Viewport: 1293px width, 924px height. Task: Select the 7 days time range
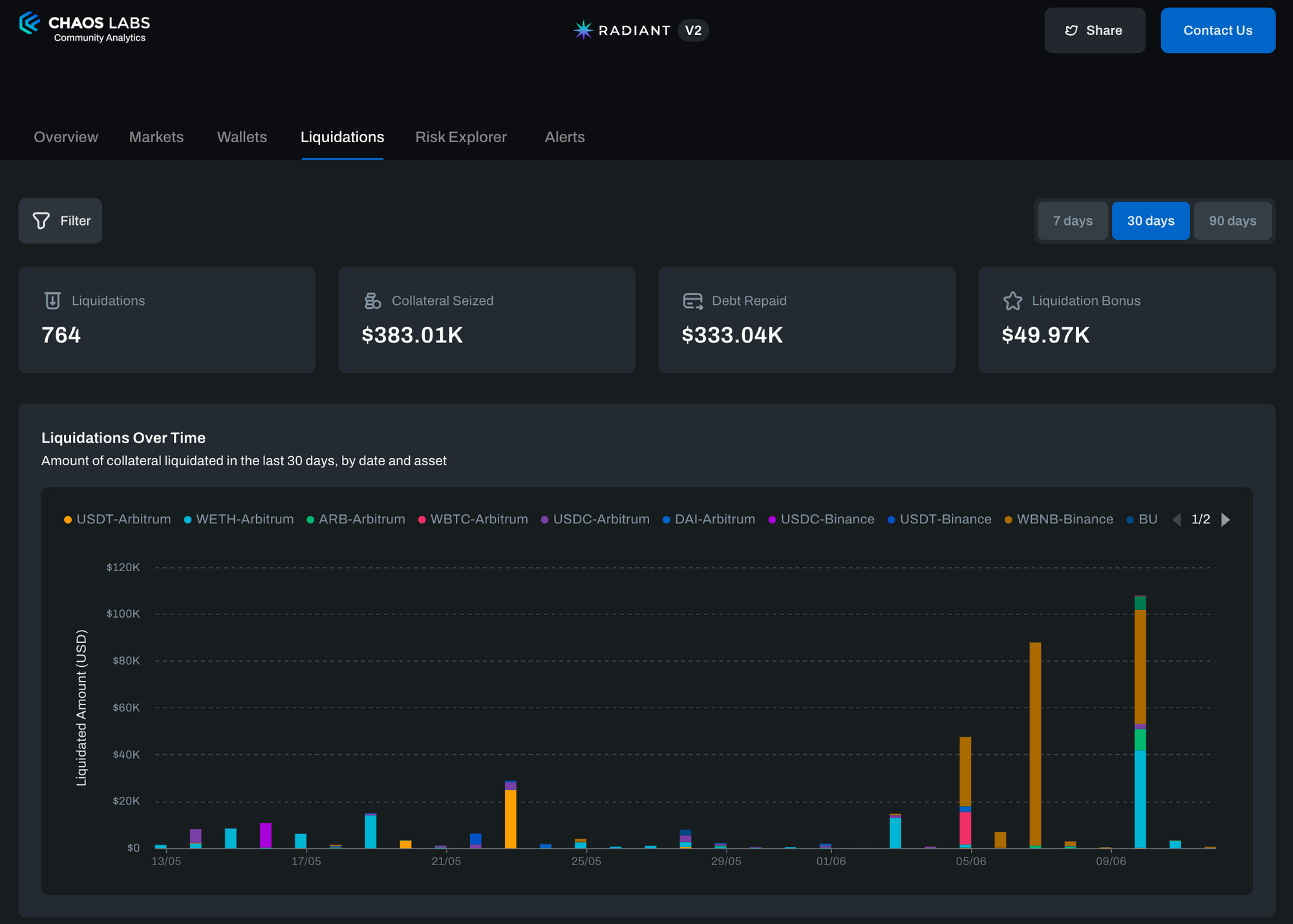coord(1073,221)
